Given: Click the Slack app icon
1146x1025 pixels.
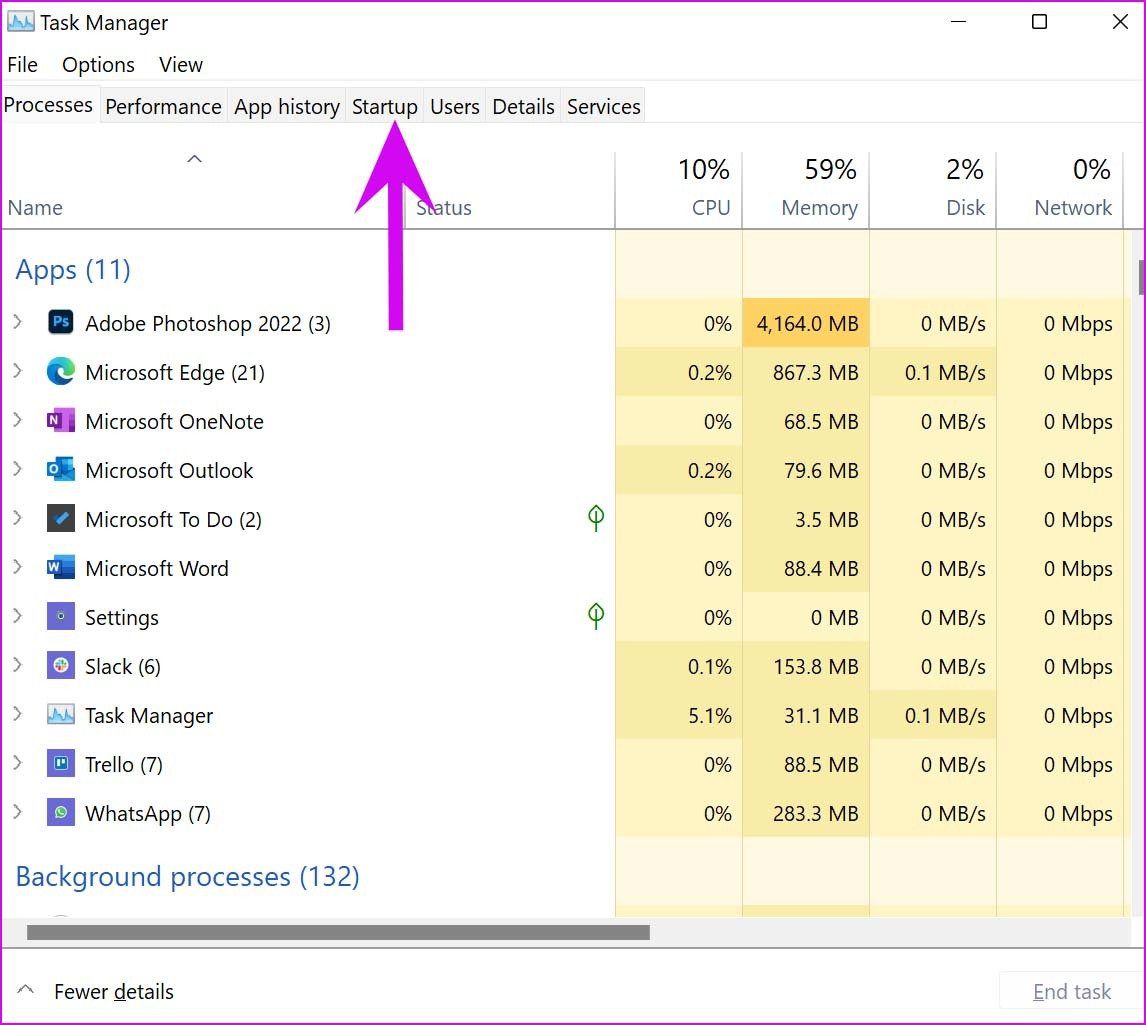Looking at the screenshot, I should (x=61, y=665).
